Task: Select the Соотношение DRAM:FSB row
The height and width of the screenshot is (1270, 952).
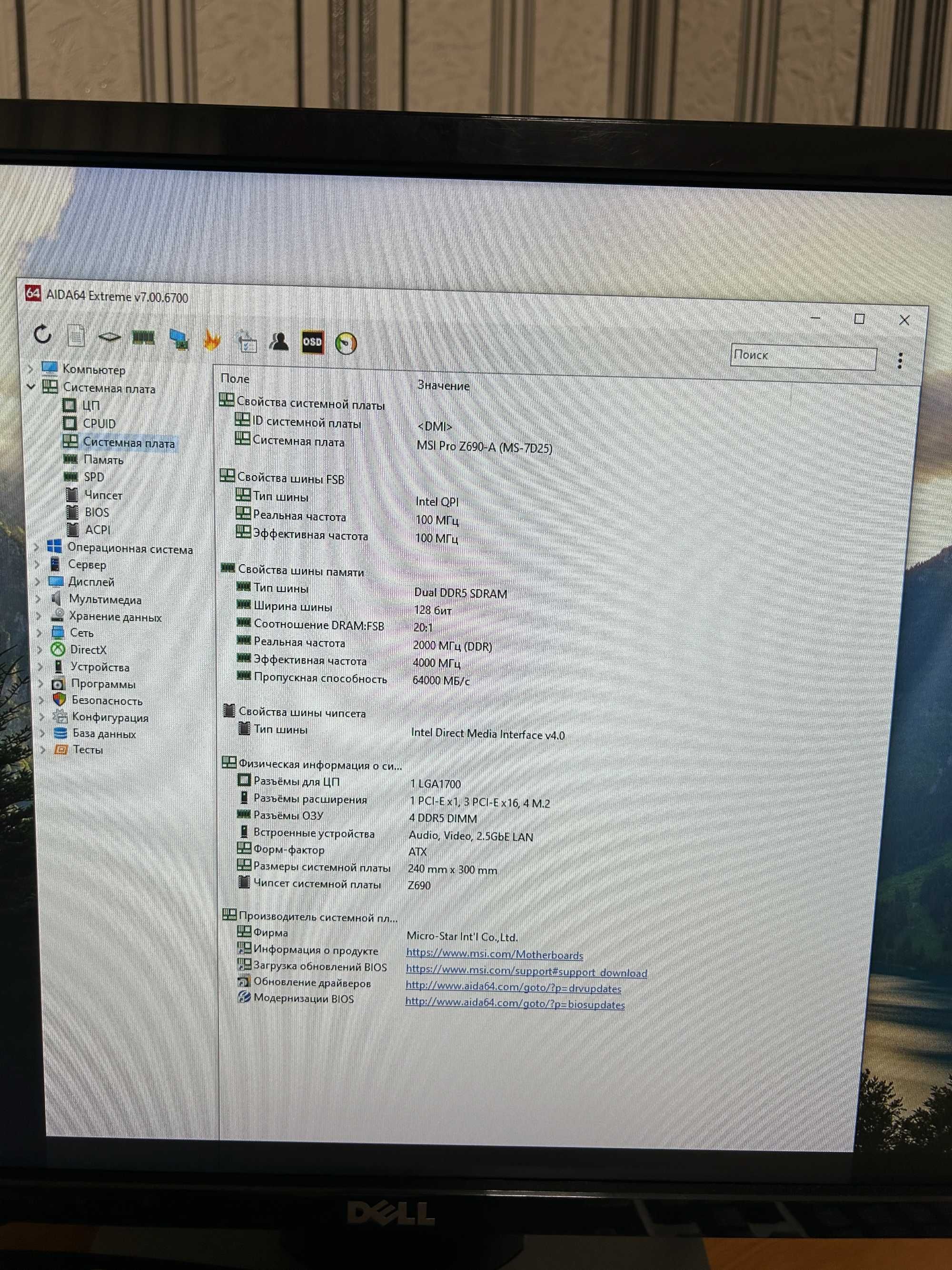Action: click(318, 626)
